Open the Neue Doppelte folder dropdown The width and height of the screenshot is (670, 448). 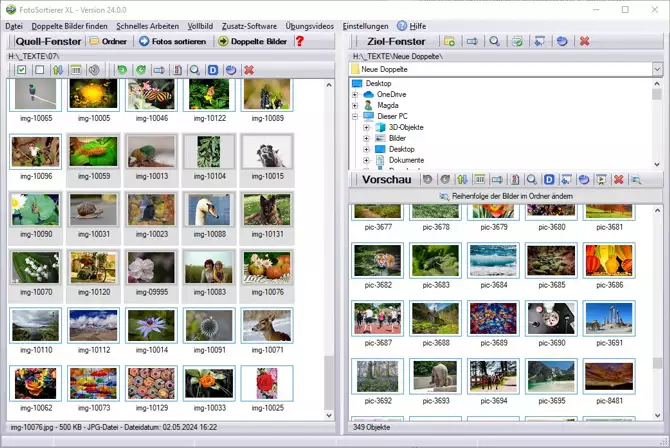point(656,70)
